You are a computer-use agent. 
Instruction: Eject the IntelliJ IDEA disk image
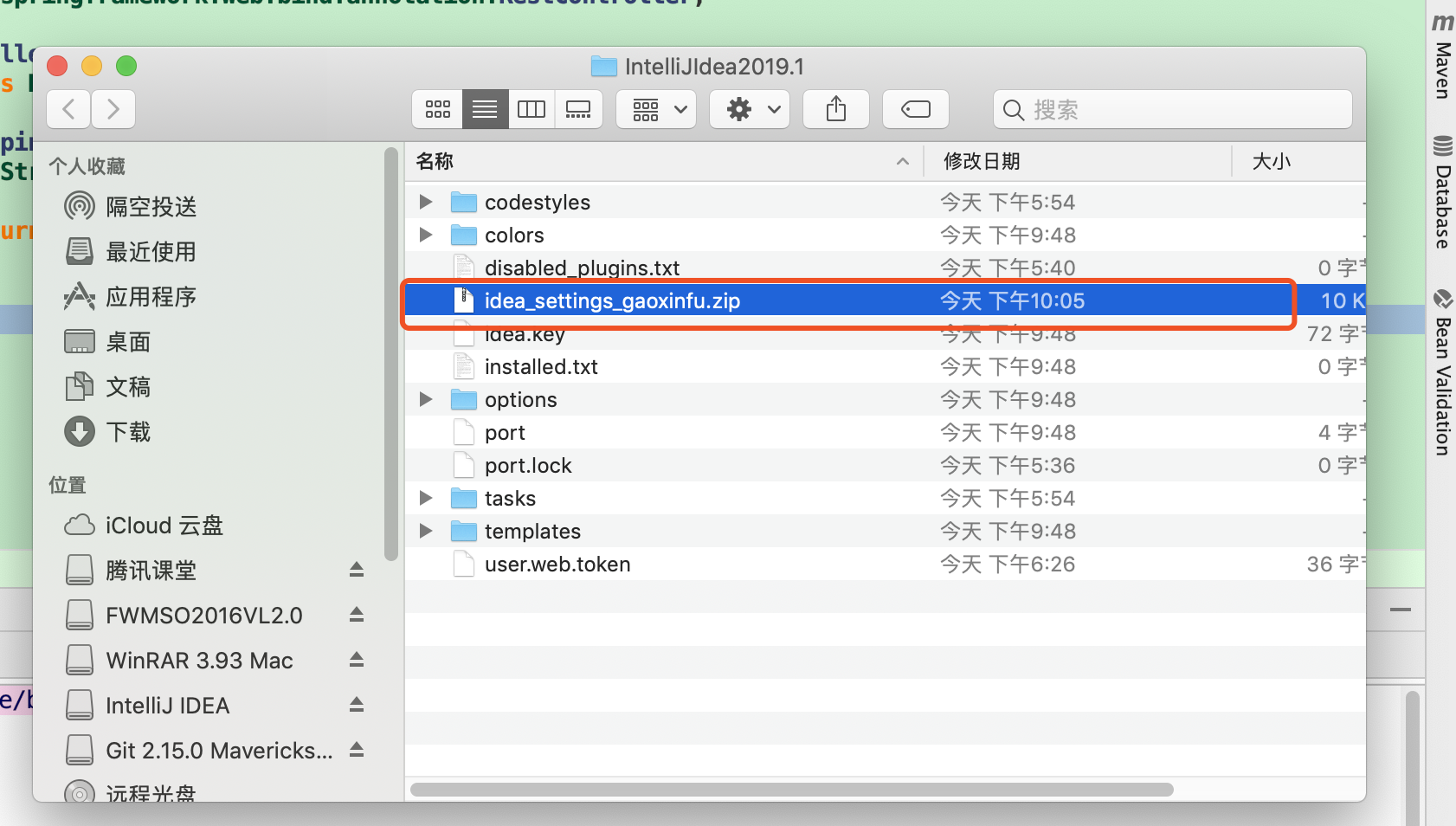click(356, 705)
